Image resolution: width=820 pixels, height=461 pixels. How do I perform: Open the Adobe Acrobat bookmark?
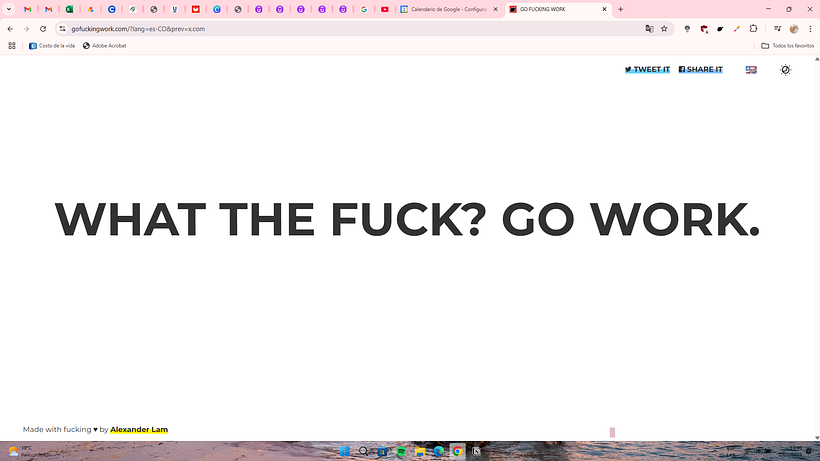tap(106, 46)
